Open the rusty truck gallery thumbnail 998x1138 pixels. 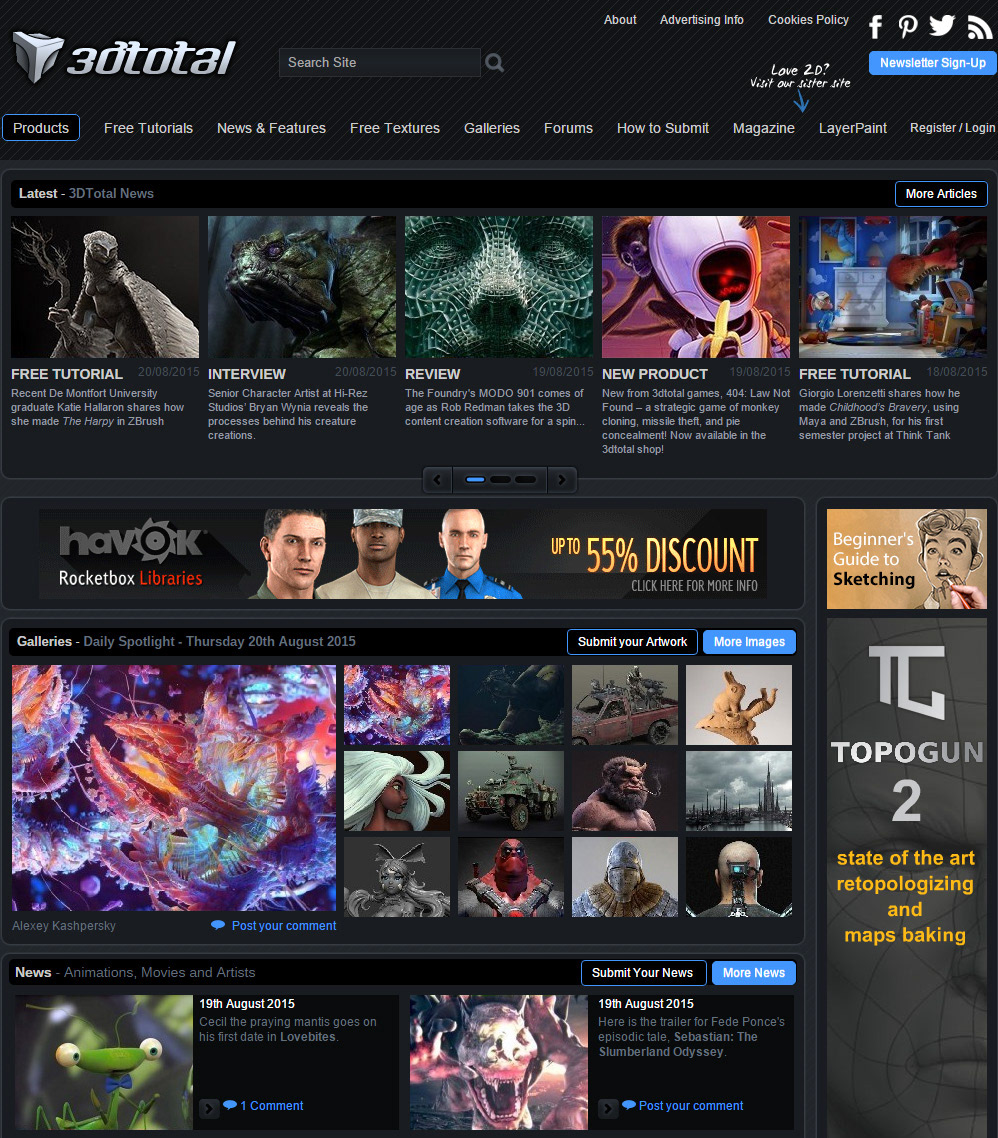tap(625, 705)
